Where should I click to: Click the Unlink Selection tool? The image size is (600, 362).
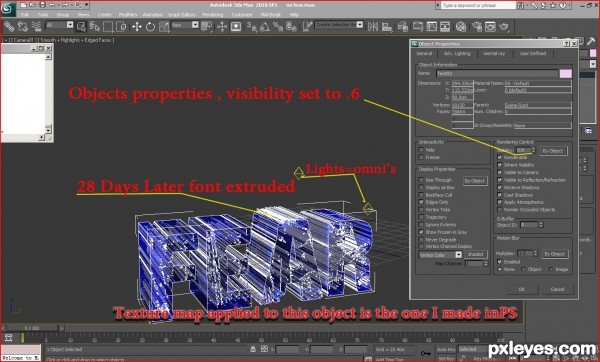click(x=23, y=26)
